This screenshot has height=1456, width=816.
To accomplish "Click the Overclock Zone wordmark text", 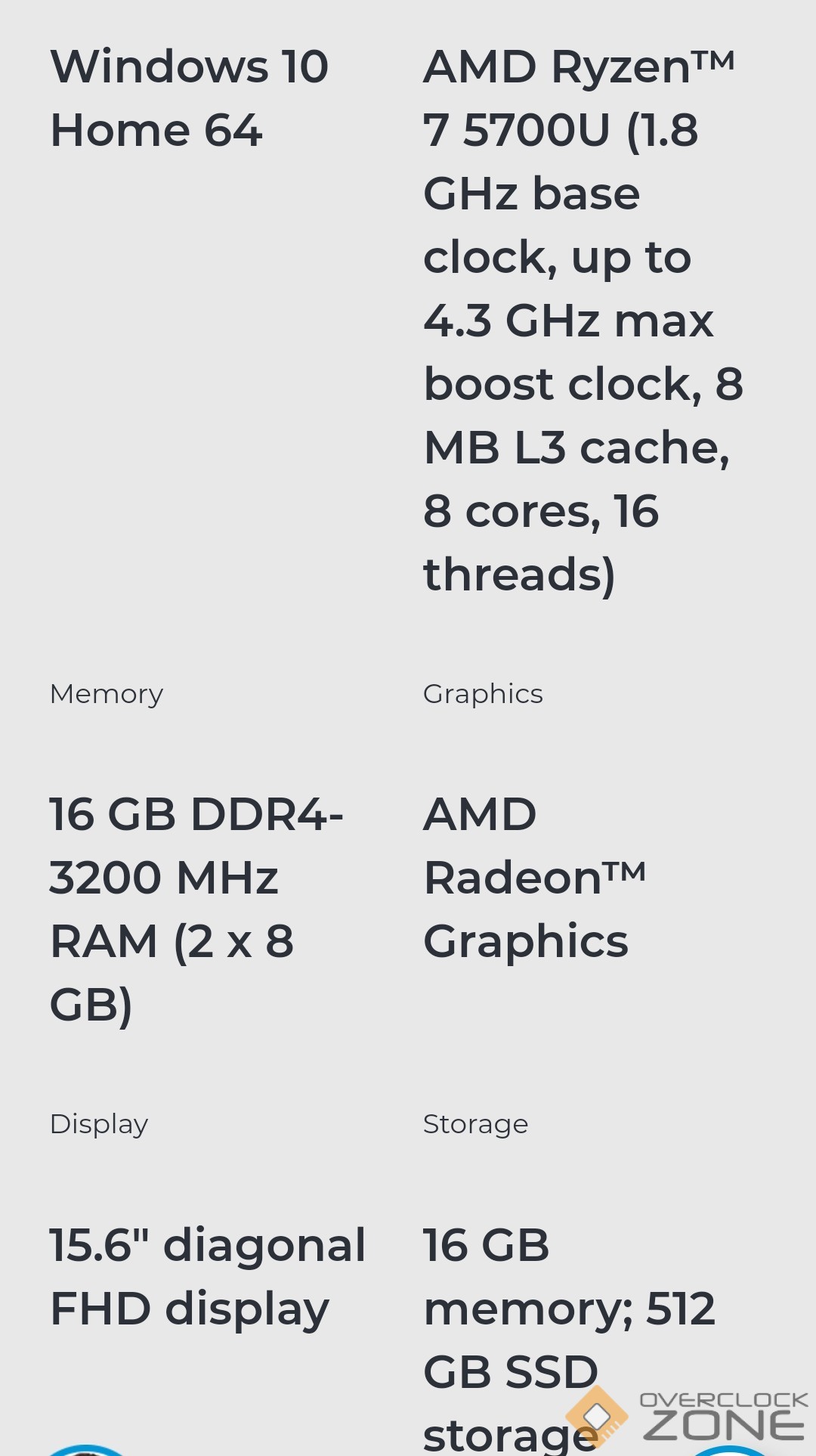I will [x=724, y=1417].
